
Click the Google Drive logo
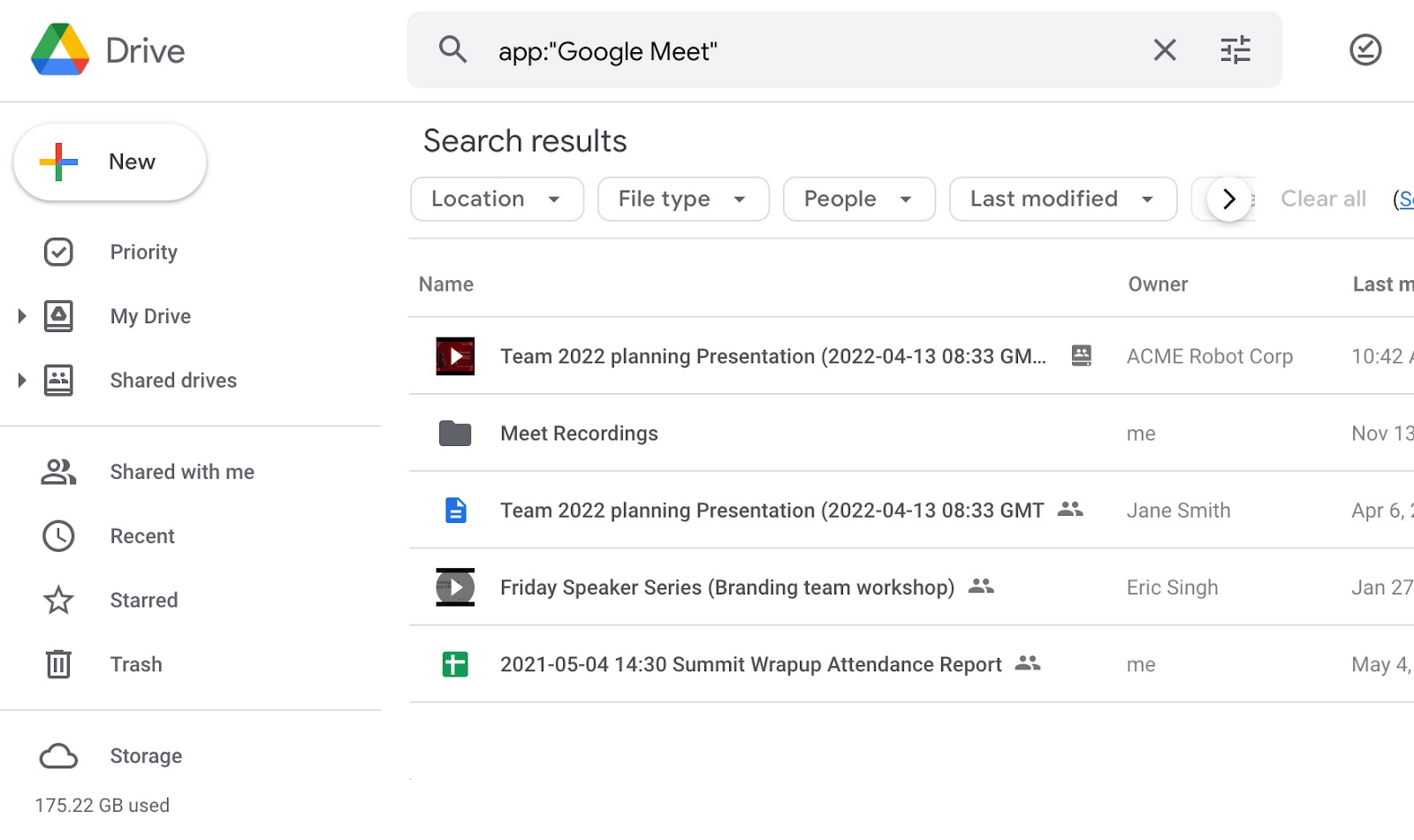60,50
